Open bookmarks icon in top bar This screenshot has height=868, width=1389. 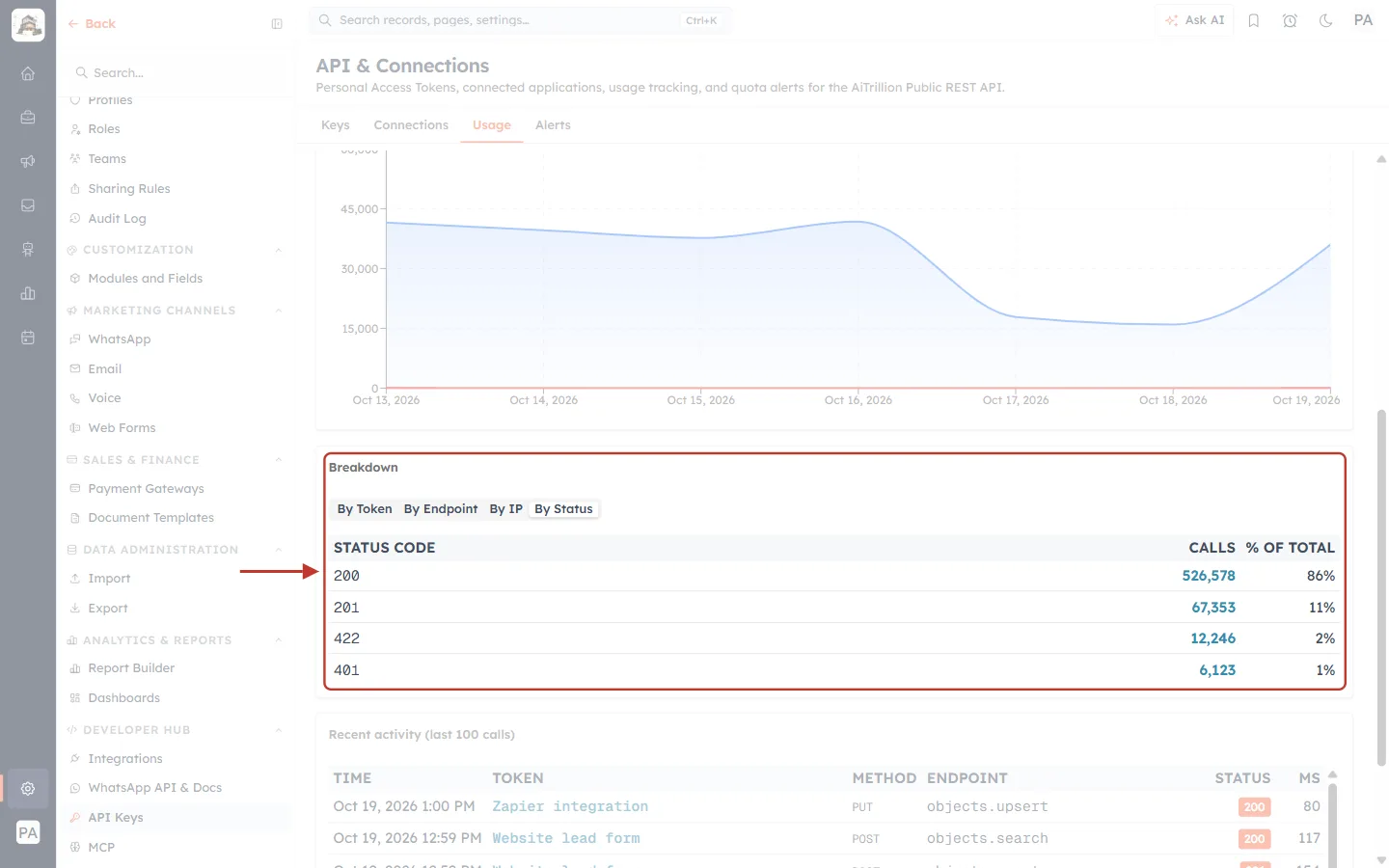[x=1254, y=20]
